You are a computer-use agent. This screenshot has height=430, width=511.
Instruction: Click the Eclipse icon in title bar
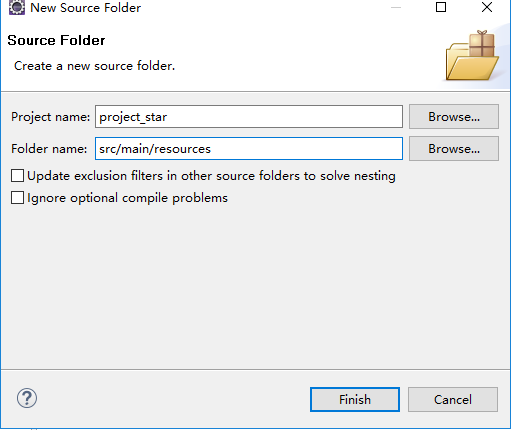coord(17,7)
